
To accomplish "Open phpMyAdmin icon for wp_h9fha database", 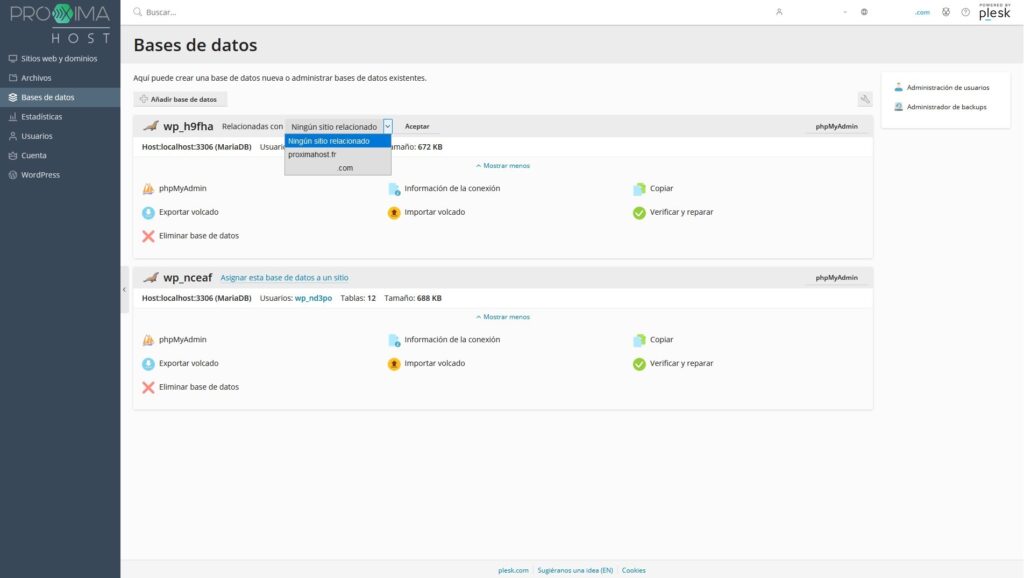I will tap(148, 189).
